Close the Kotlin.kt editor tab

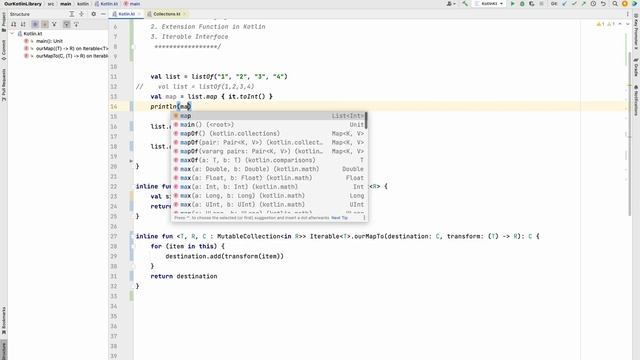(x=139, y=14)
